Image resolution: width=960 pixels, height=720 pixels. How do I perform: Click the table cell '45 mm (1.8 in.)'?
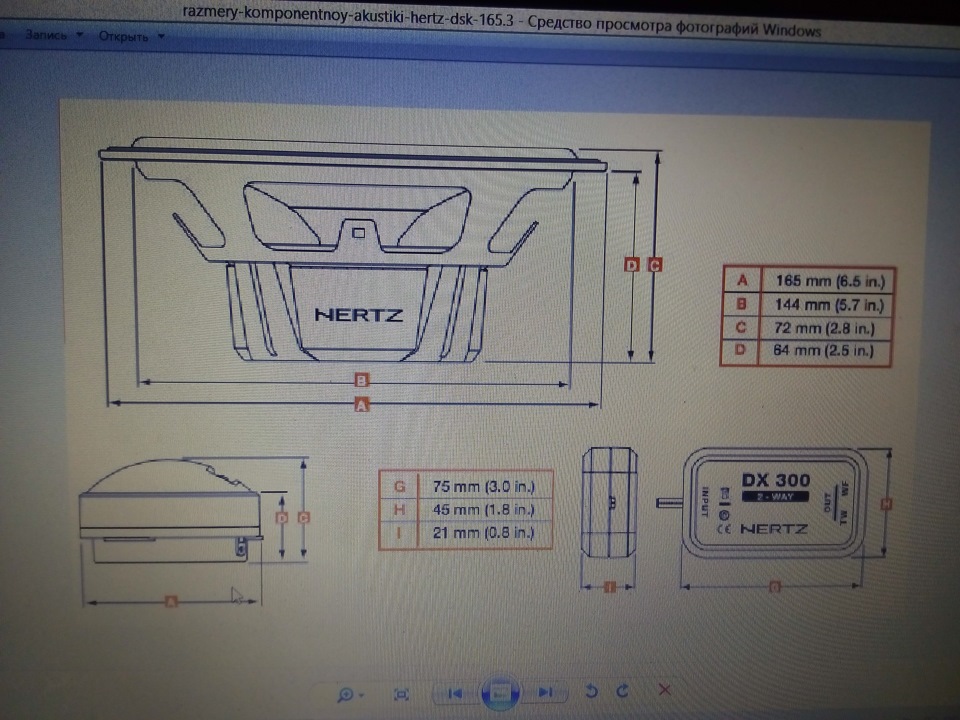point(484,509)
